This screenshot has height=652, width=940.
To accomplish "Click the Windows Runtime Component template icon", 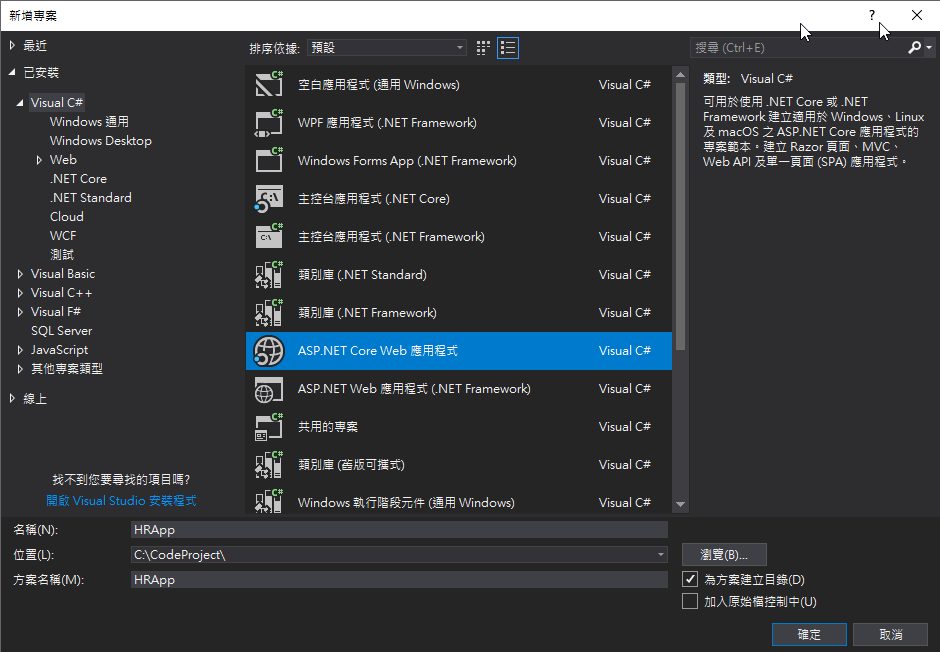I will click(x=269, y=502).
